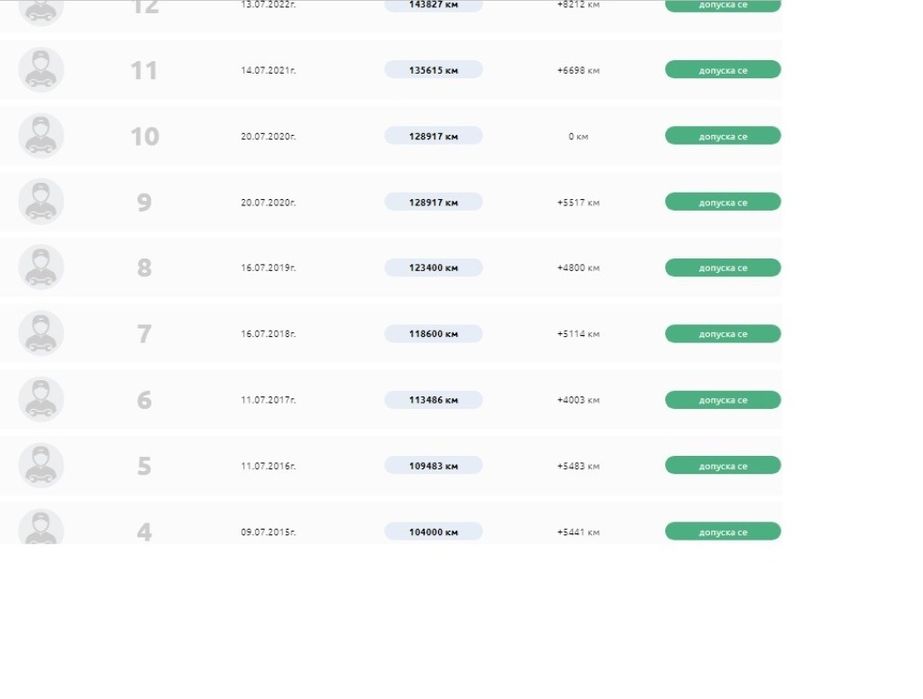923x699 pixels.
Task: Click the mechanic avatar icon in row 9
Action: 41,202
